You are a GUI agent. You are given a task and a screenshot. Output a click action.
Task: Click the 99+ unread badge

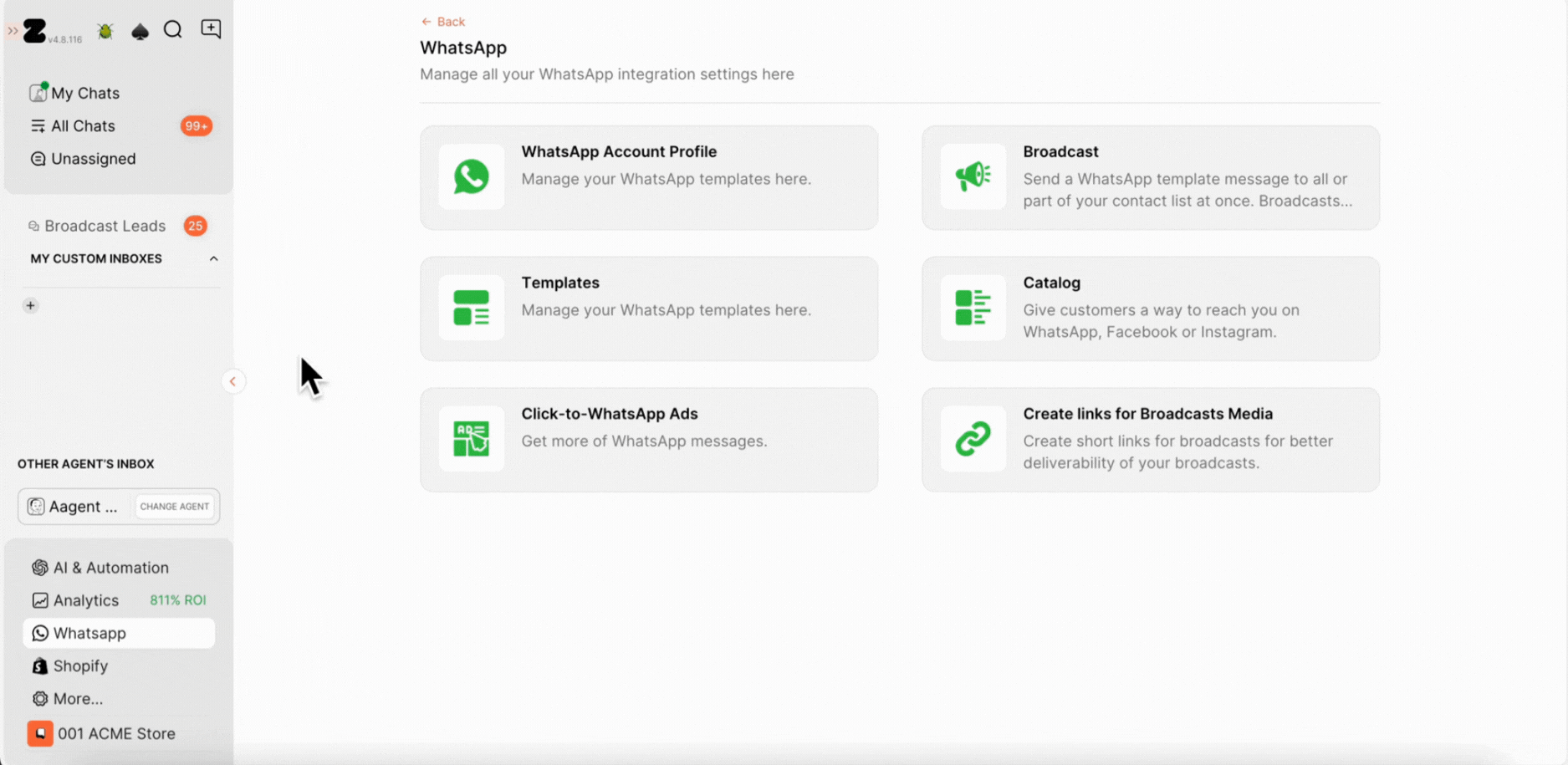point(197,126)
